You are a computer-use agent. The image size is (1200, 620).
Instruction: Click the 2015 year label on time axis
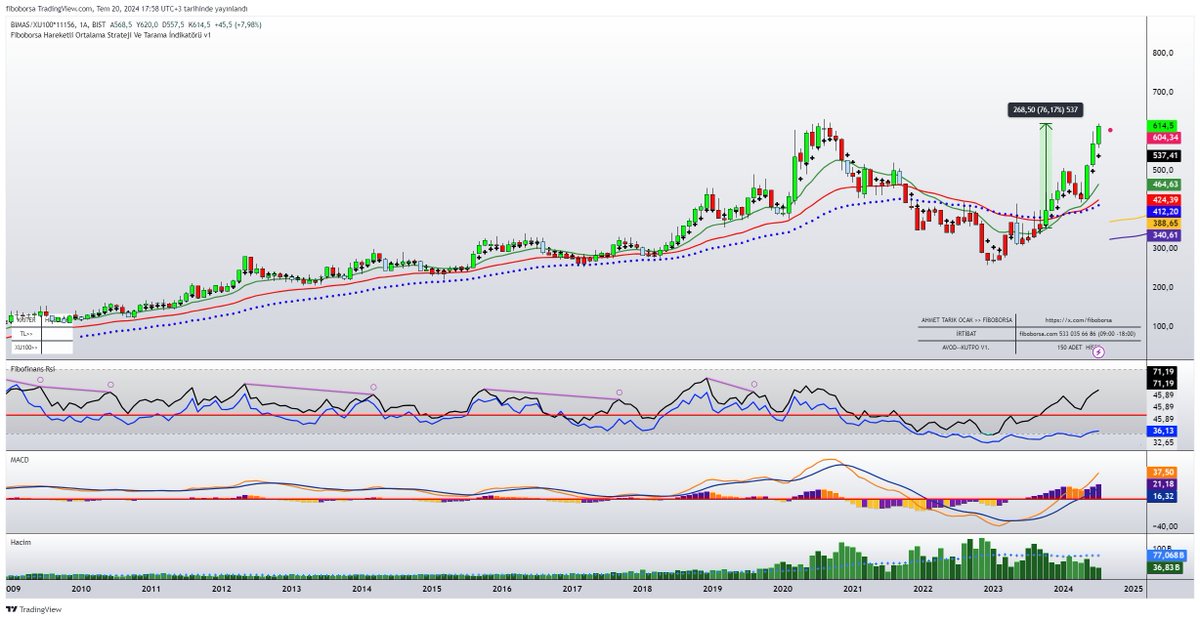[x=432, y=590]
